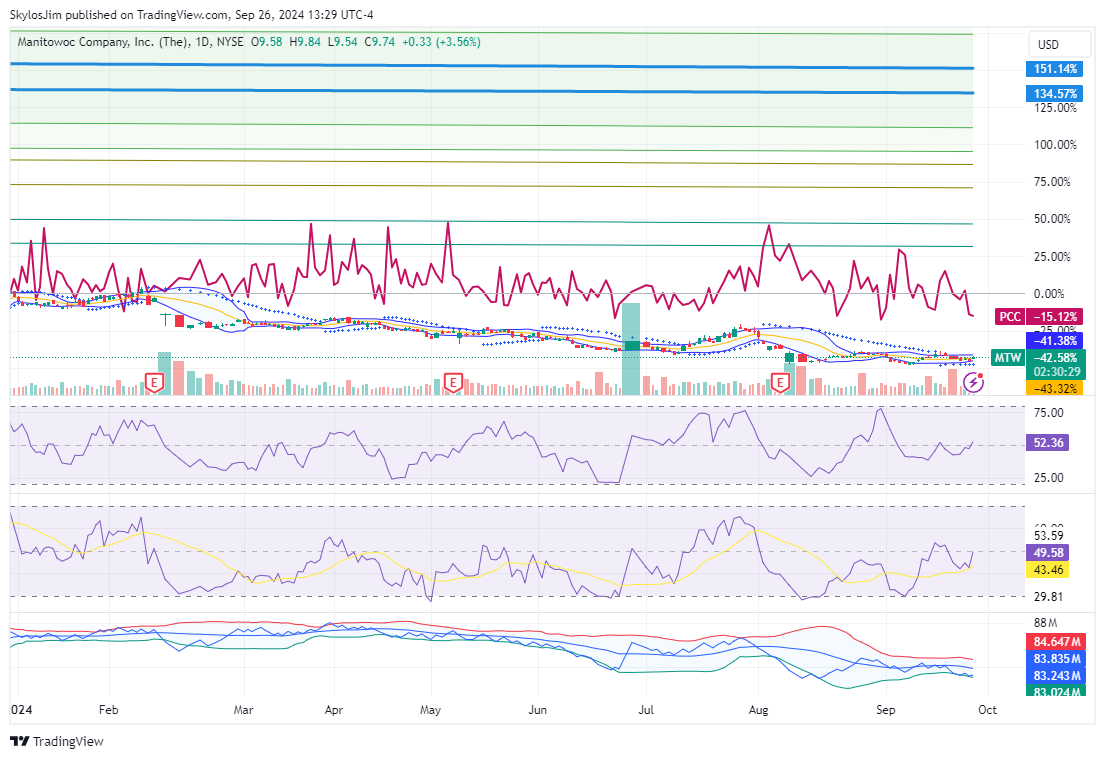This screenshot has height=759, width=1105.
Task: Click the yellow 43.46 indicator label
Action: (x=1050, y=569)
